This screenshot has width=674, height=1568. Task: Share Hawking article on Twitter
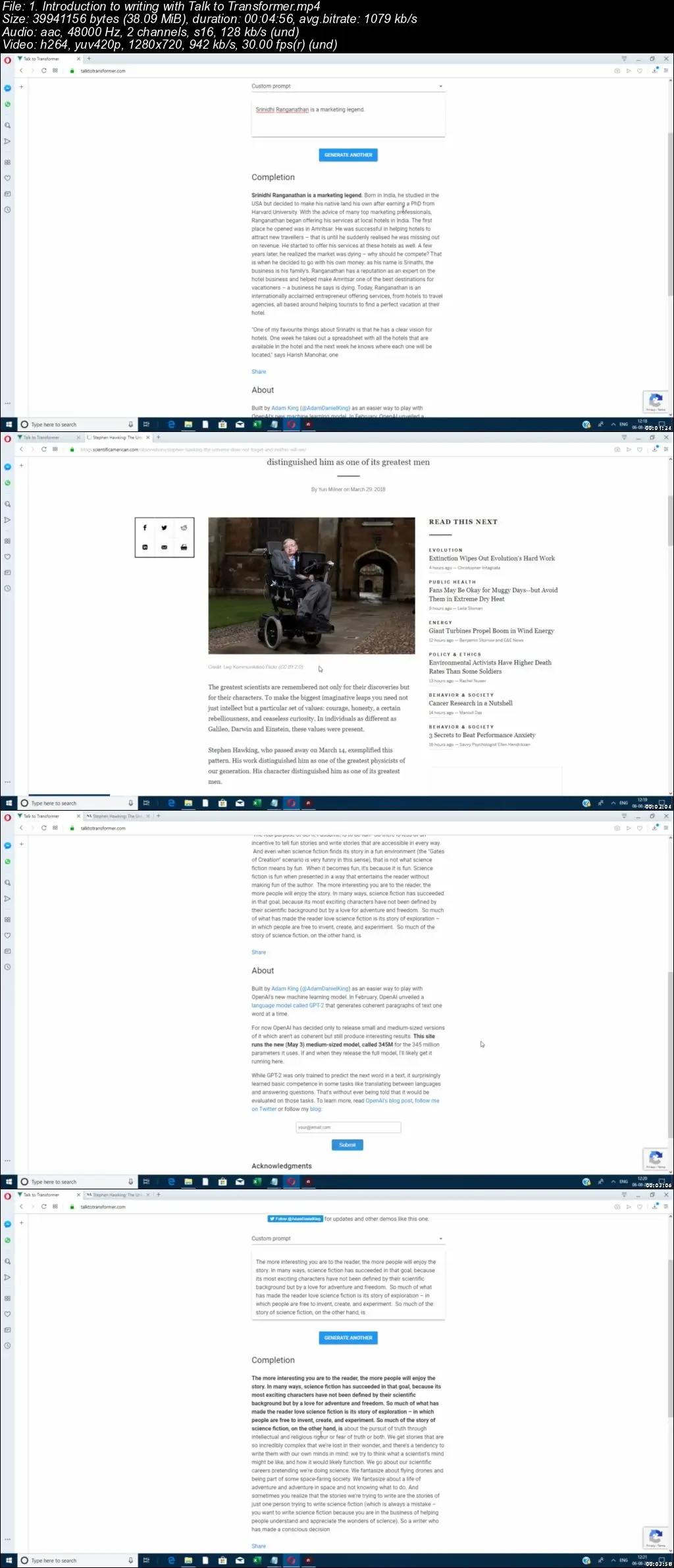tap(164, 527)
